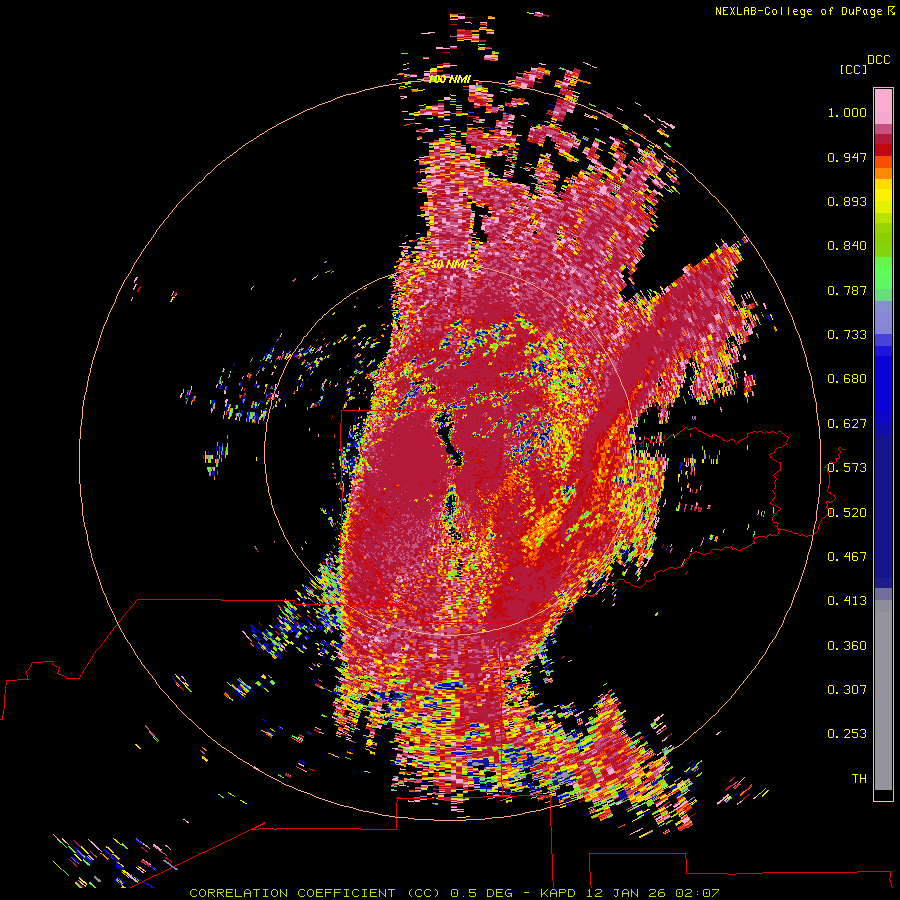The width and height of the screenshot is (900, 900).
Task: Click the TH threshold label
Action: [859, 779]
